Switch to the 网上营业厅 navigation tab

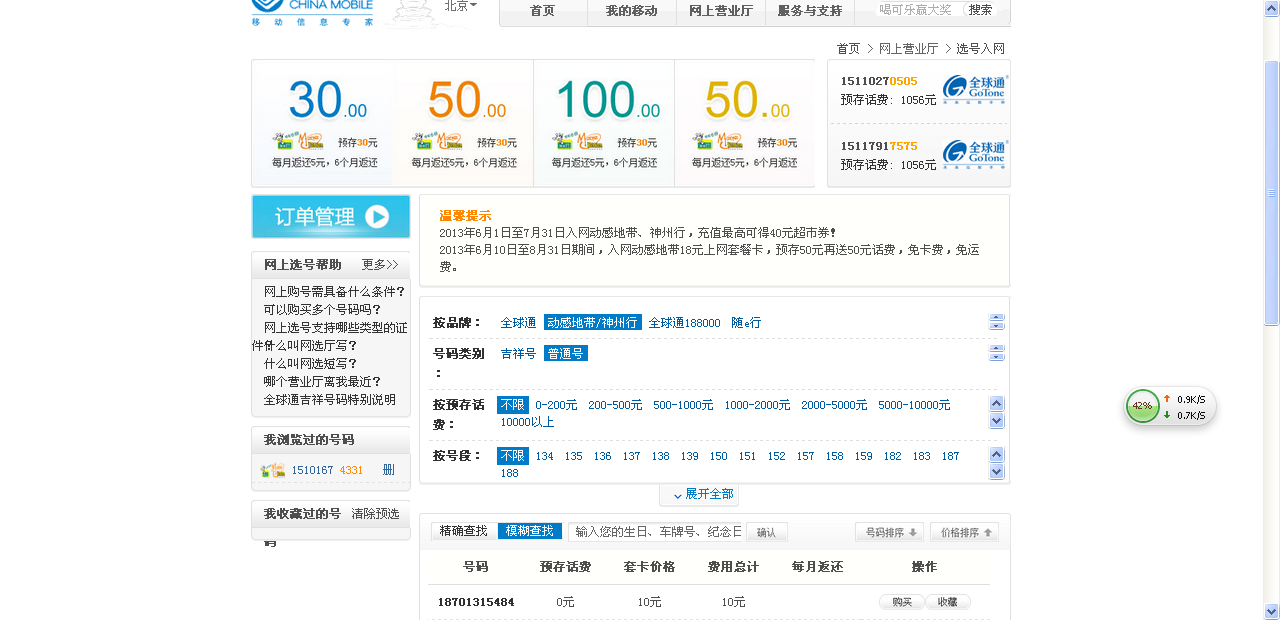click(721, 11)
